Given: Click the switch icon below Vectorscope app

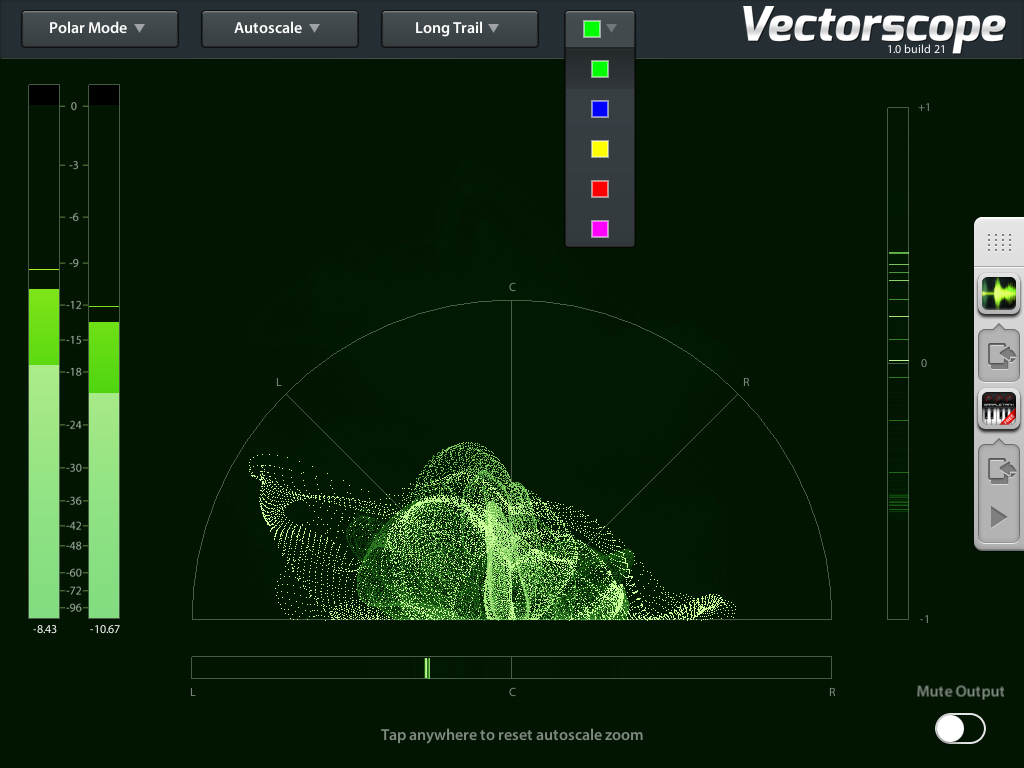Looking at the screenshot, I should 999,353.
